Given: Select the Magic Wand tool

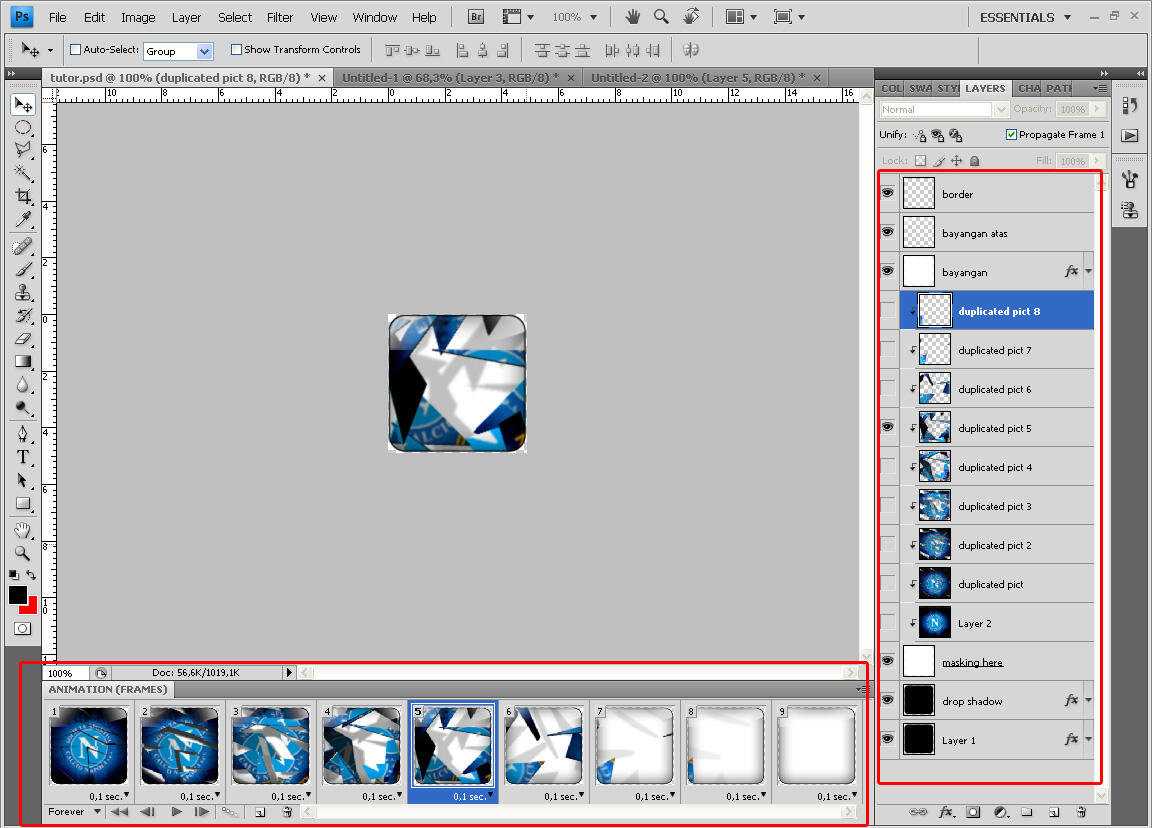Looking at the screenshot, I should (23, 173).
